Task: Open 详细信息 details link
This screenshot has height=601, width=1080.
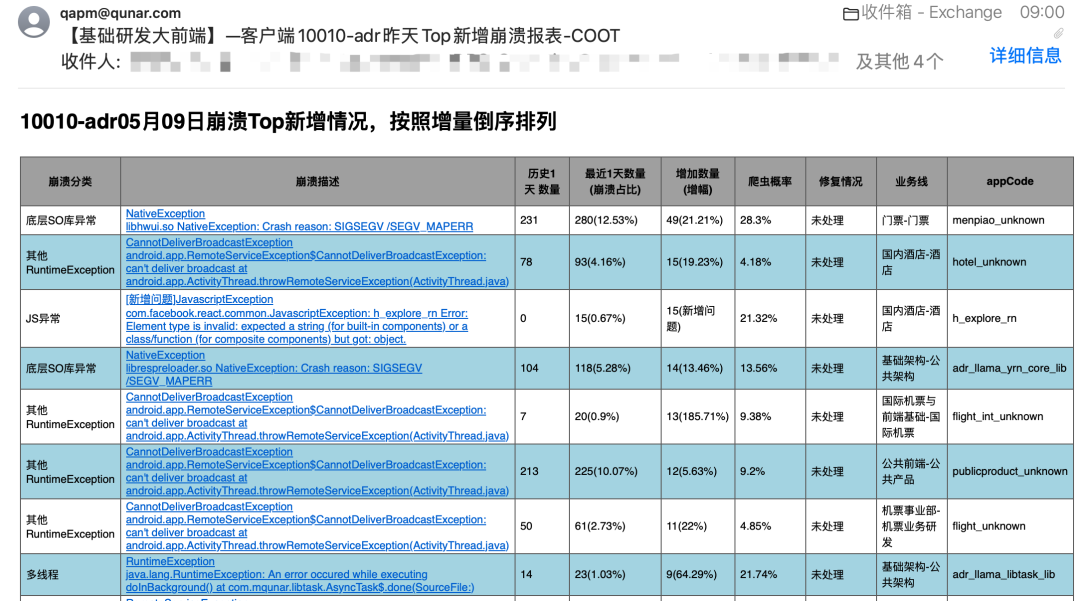Action: [x=1025, y=56]
